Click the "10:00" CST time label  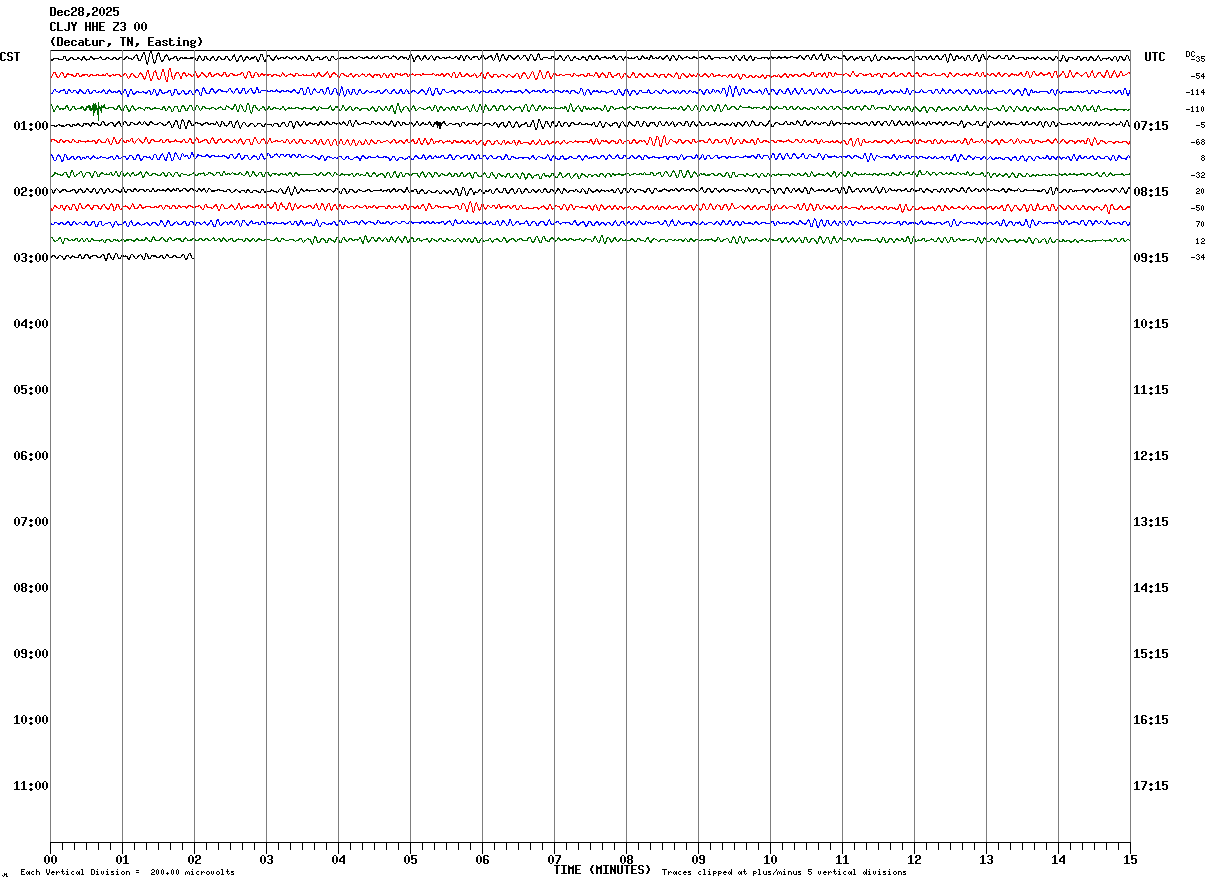click(x=31, y=720)
